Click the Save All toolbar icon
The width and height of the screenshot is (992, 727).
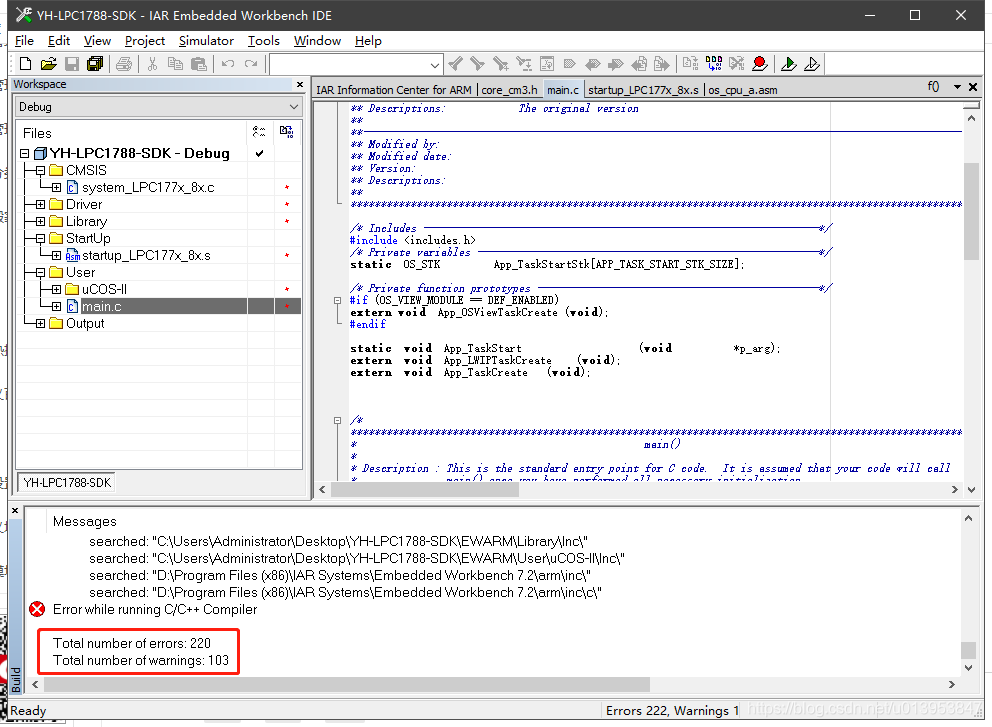coord(95,64)
